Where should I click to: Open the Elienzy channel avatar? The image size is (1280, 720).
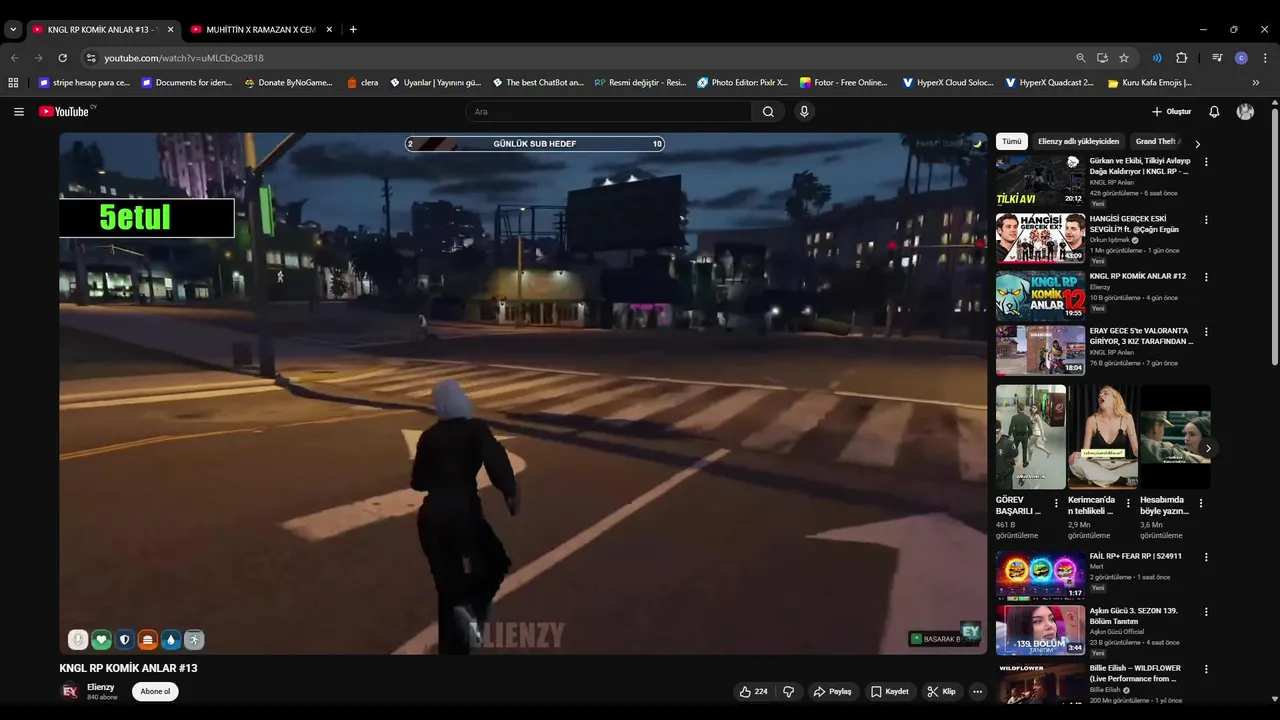pyautogui.click(x=70, y=691)
